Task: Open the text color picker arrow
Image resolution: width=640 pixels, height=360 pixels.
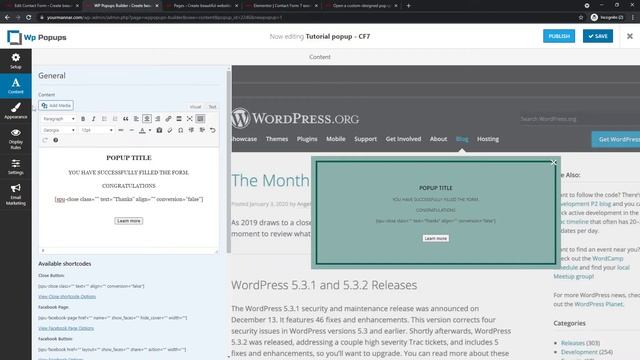Action: pyautogui.click(x=150, y=130)
